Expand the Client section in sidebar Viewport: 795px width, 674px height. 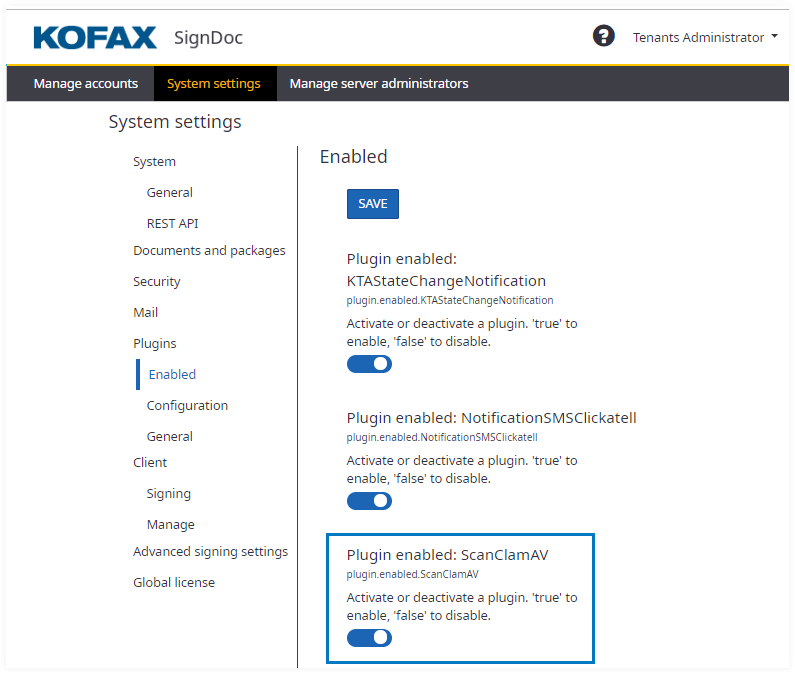[150, 462]
